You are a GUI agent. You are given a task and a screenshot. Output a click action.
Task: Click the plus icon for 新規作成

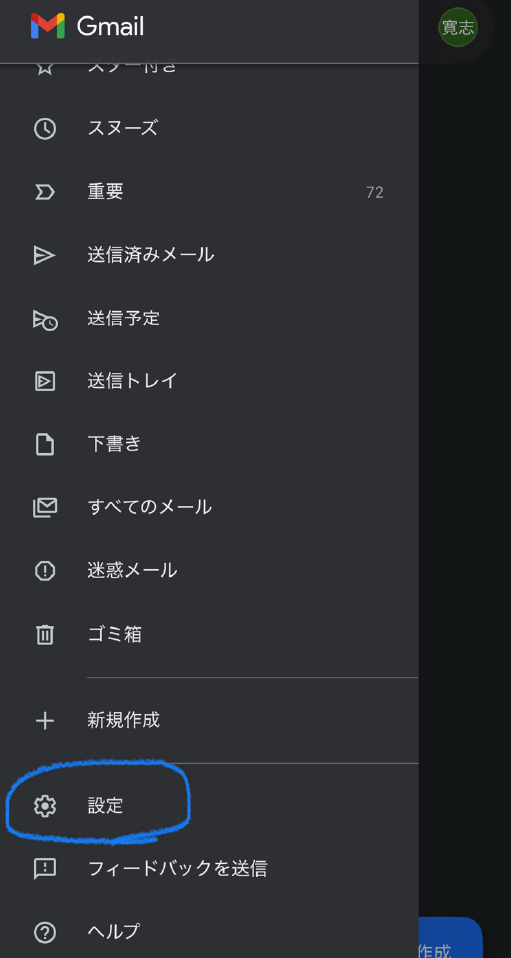(x=45, y=721)
